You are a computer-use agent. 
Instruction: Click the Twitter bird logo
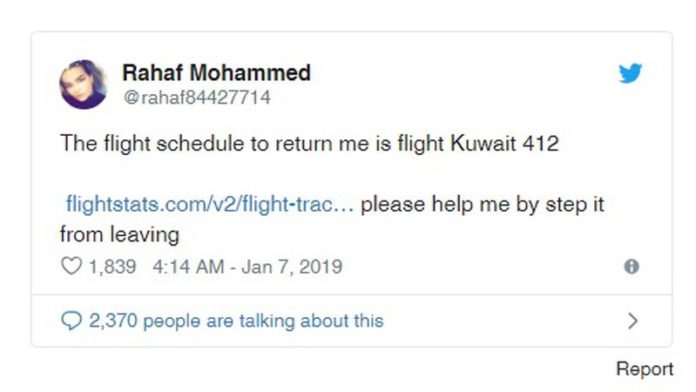click(x=630, y=73)
